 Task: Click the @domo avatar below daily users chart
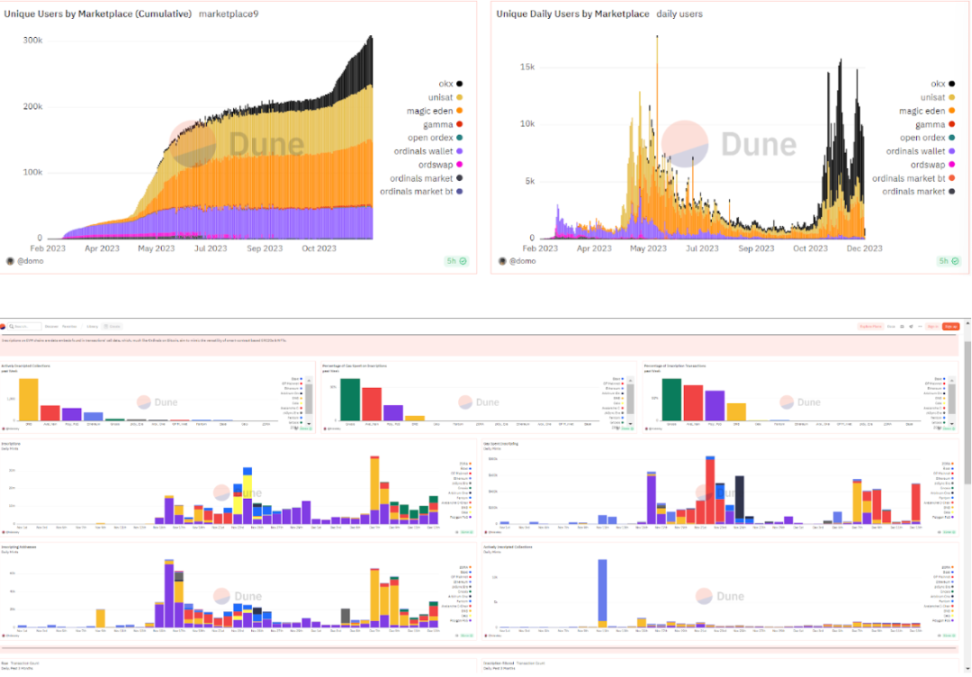click(504, 261)
